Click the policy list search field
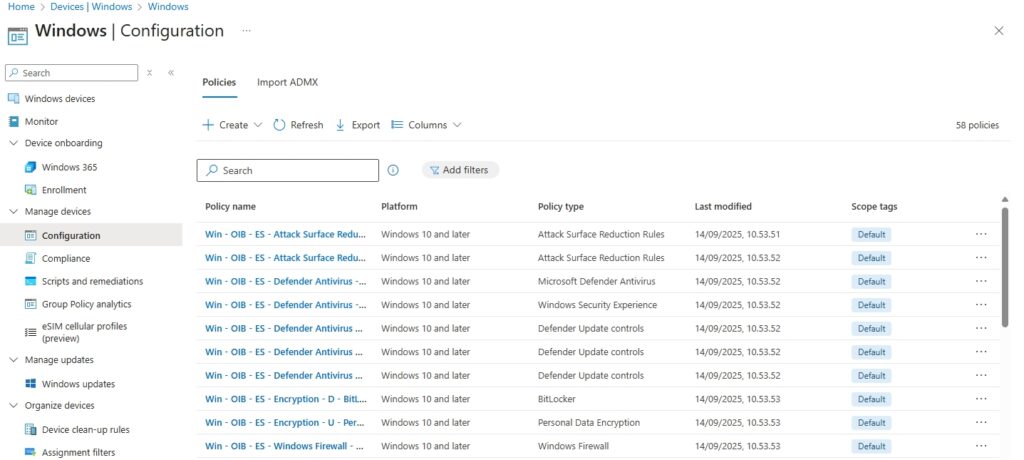Viewport: 1024px width, 460px height. 288,171
